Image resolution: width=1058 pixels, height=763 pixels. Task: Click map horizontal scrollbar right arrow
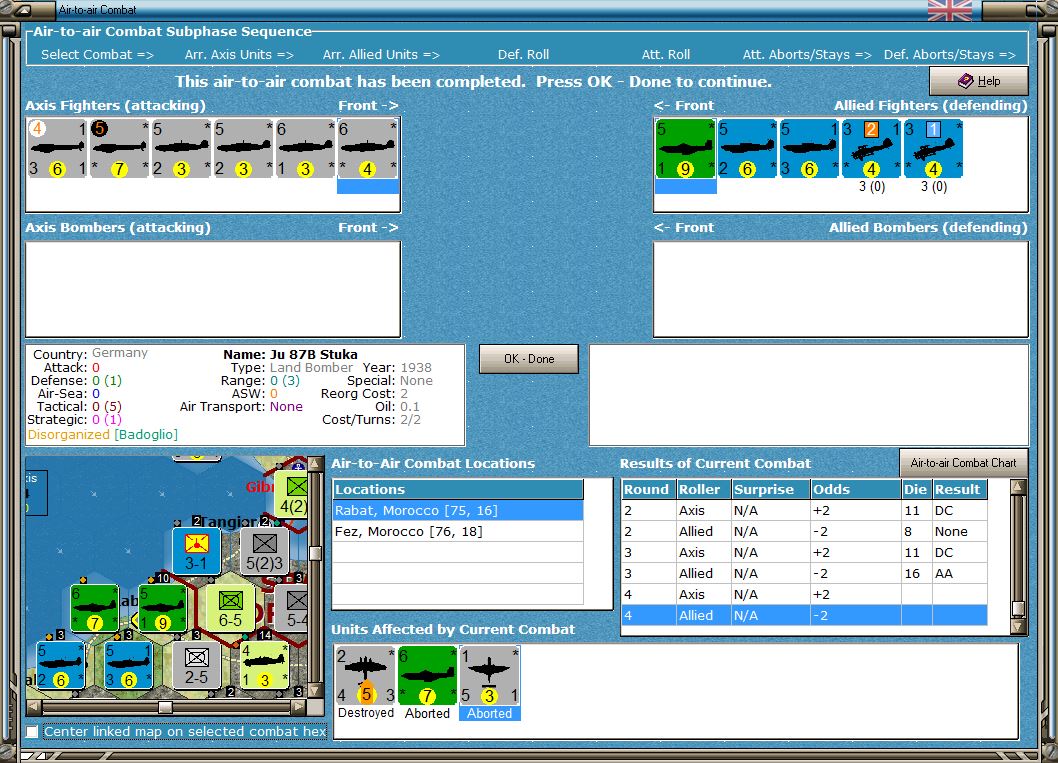298,707
